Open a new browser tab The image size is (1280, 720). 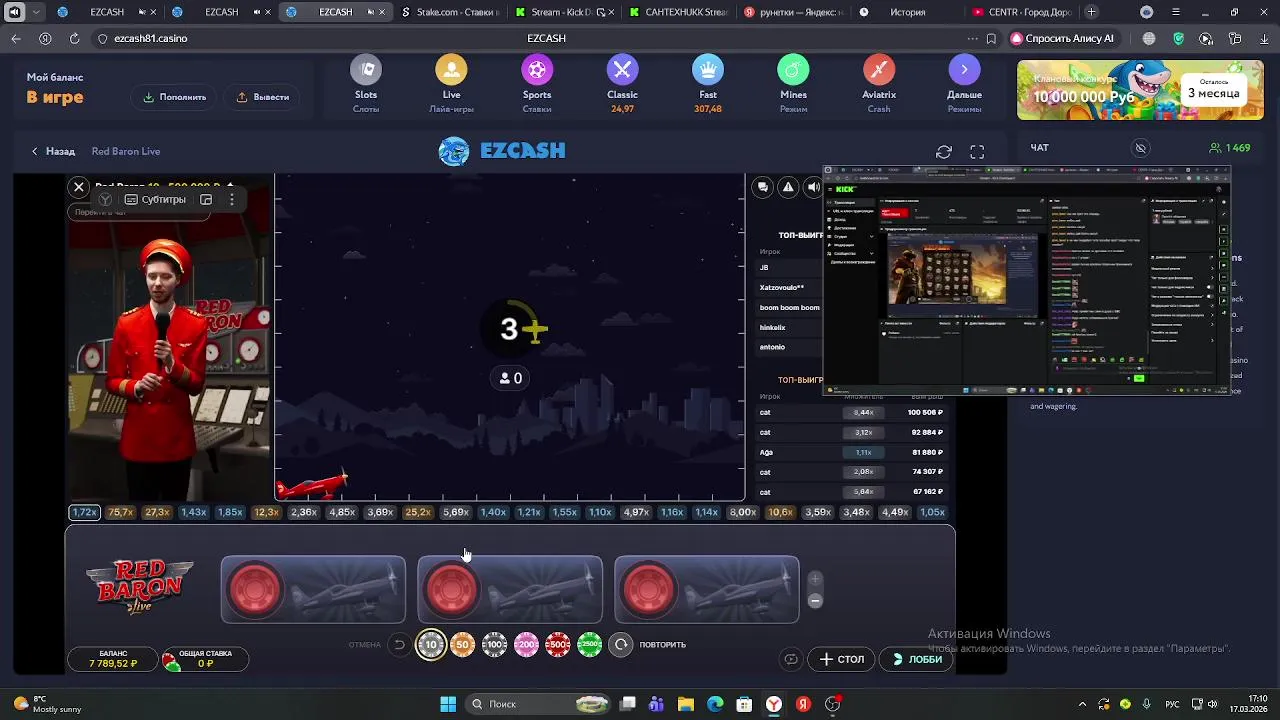point(1092,12)
